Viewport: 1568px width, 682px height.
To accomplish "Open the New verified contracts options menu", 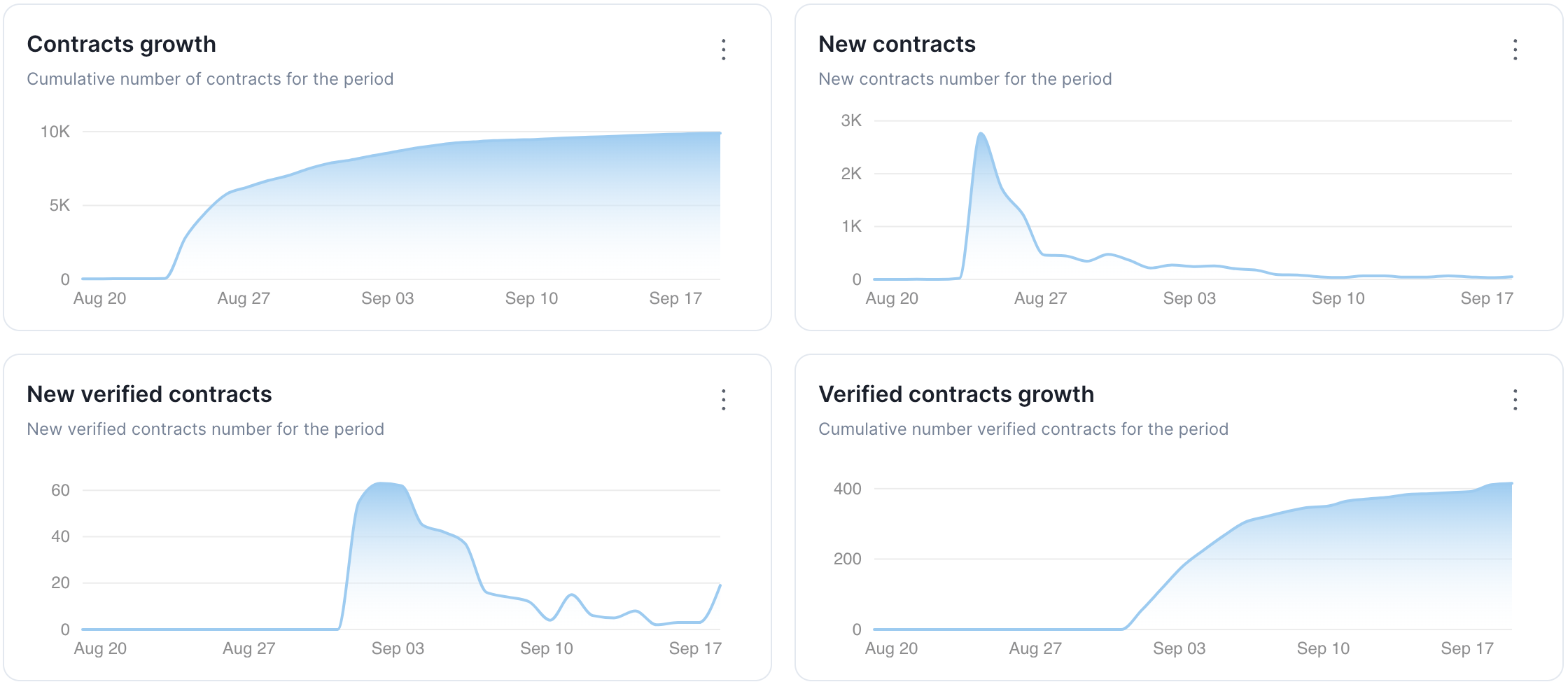I will tap(723, 400).
